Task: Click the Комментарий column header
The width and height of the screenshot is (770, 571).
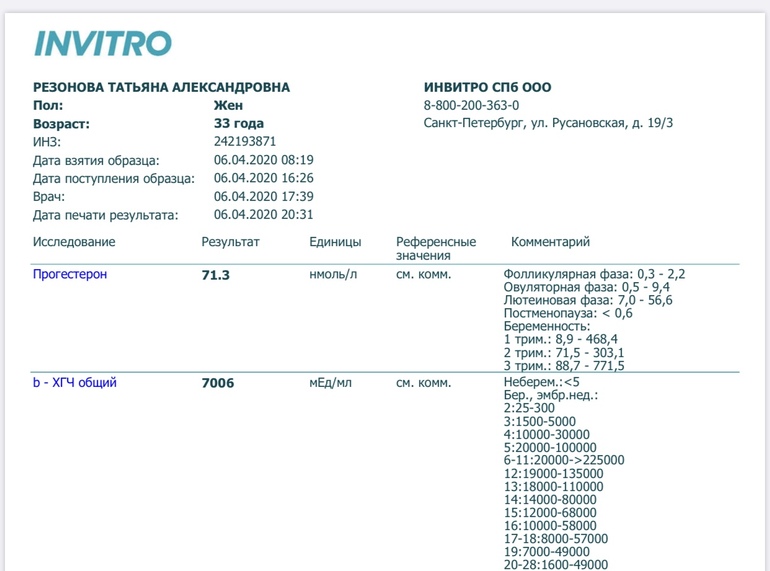Action: coord(550,242)
